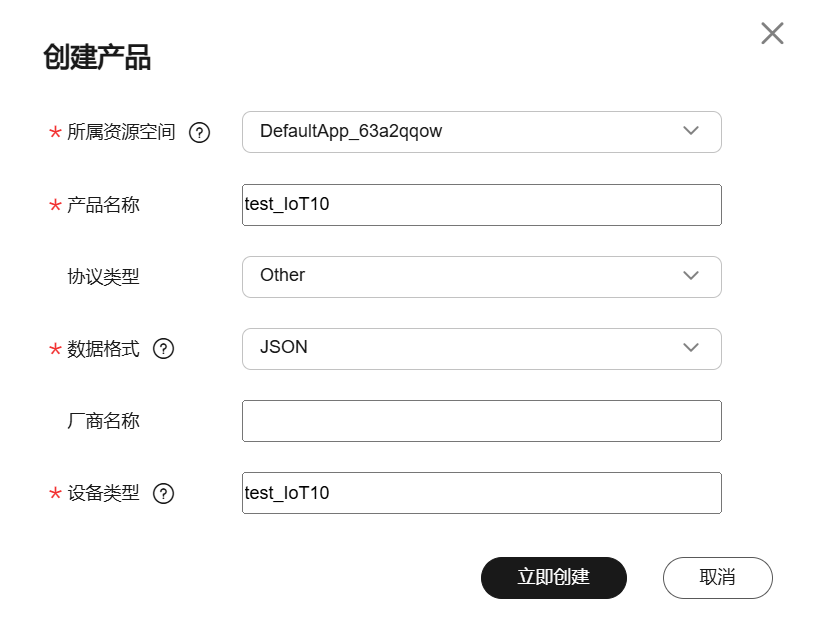
Task: Click the 产品名称 field label
Action: pos(104,205)
